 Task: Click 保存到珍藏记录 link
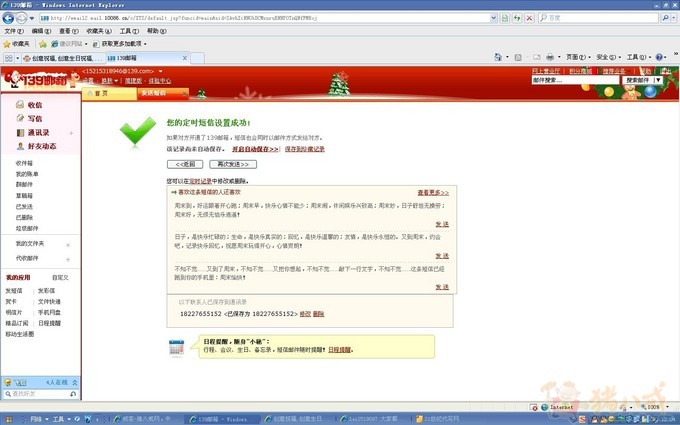coord(304,149)
